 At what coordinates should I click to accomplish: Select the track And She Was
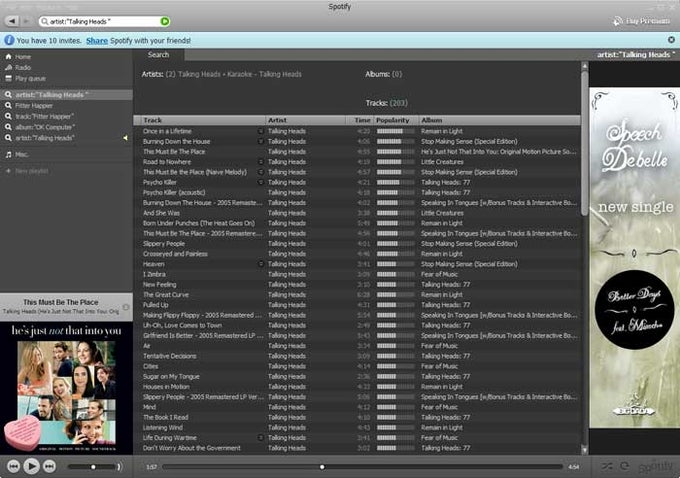pyautogui.click(x=161, y=213)
